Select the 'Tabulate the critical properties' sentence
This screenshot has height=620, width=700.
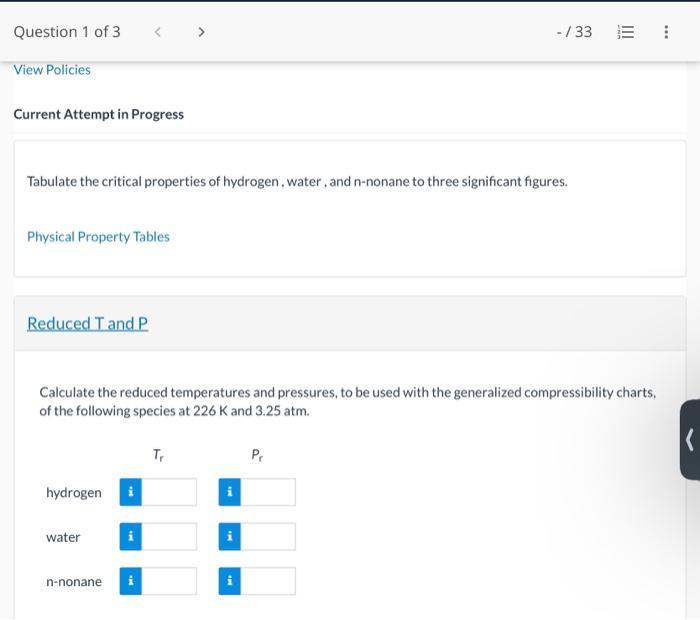point(297,182)
